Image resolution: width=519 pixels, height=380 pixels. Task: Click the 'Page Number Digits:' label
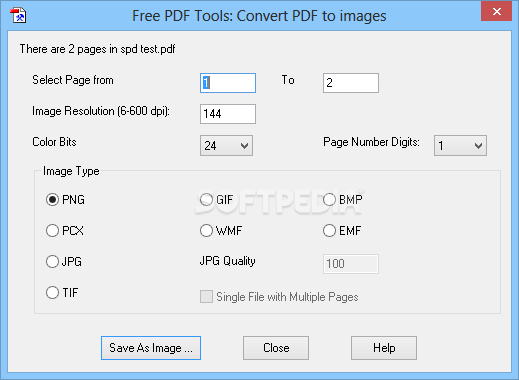371,142
